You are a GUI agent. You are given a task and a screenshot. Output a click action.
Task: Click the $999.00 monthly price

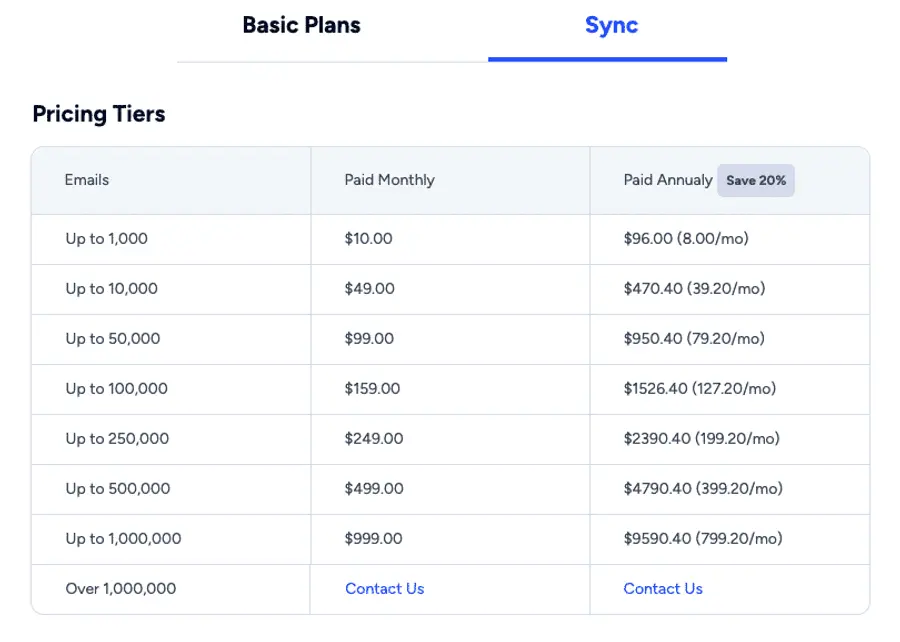click(372, 539)
